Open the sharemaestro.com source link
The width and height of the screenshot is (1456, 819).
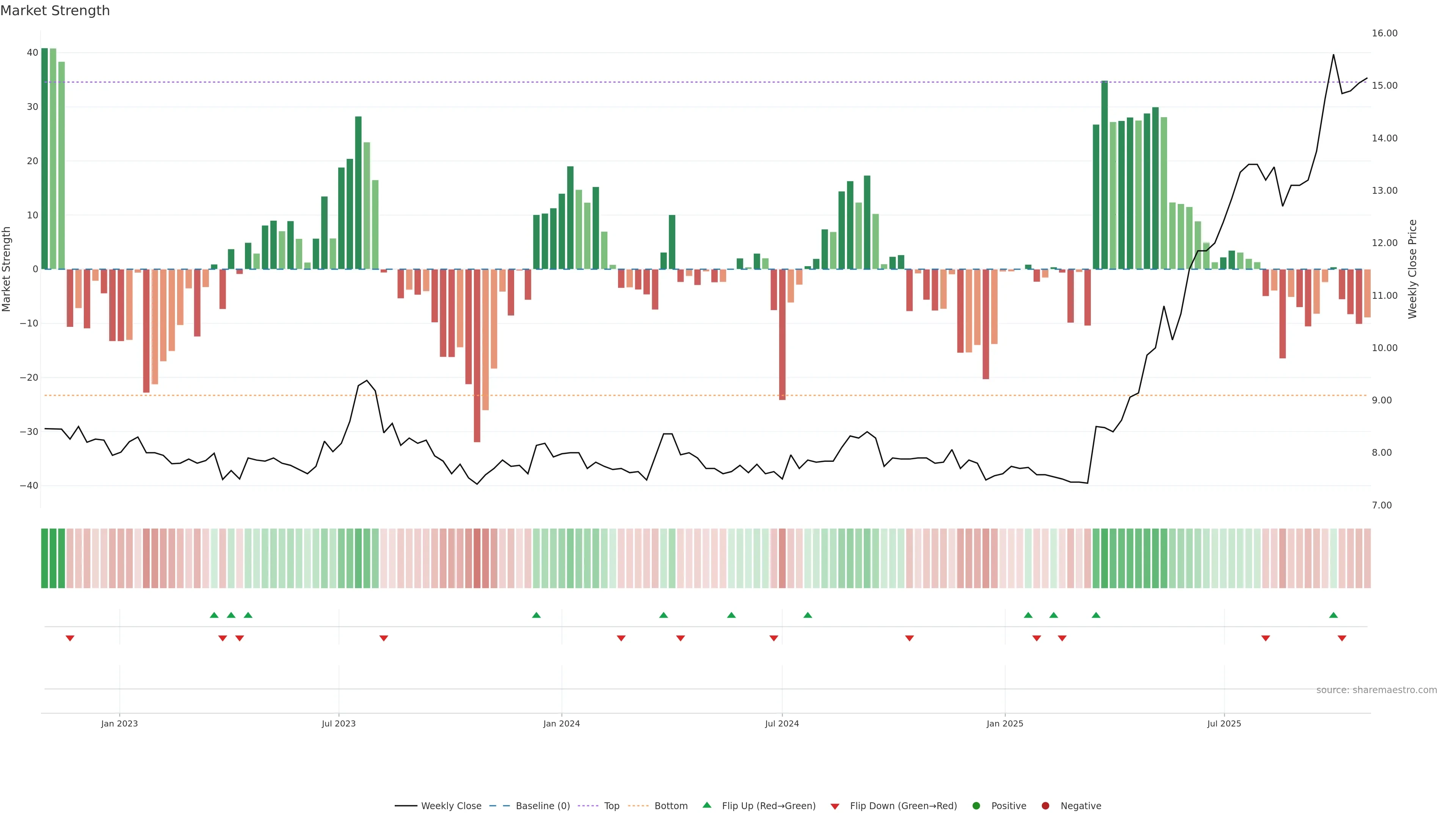[x=1376, y=690]
